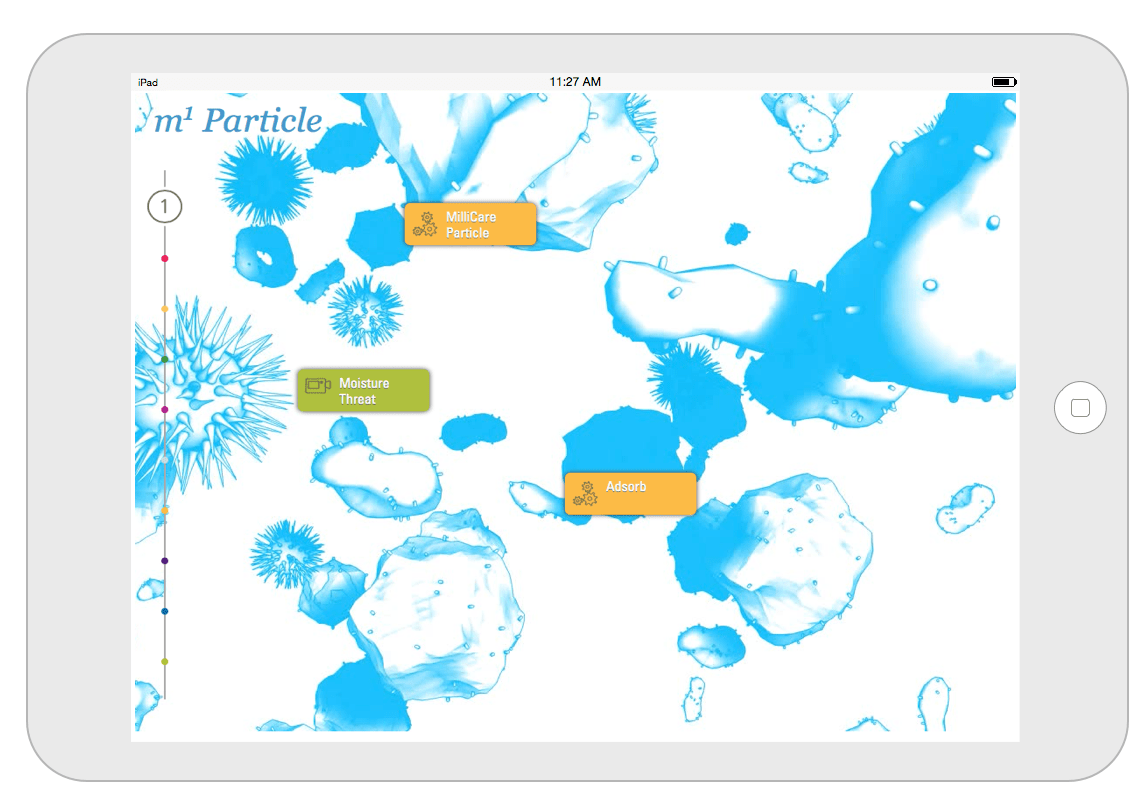Tap the orange timeline dot
Viewport: 1147px width, 792px height.
pos(163,510)
